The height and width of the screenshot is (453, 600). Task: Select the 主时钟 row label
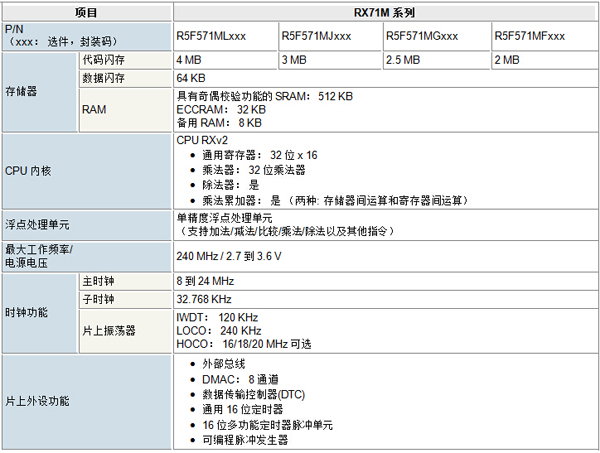pos(98,282)
